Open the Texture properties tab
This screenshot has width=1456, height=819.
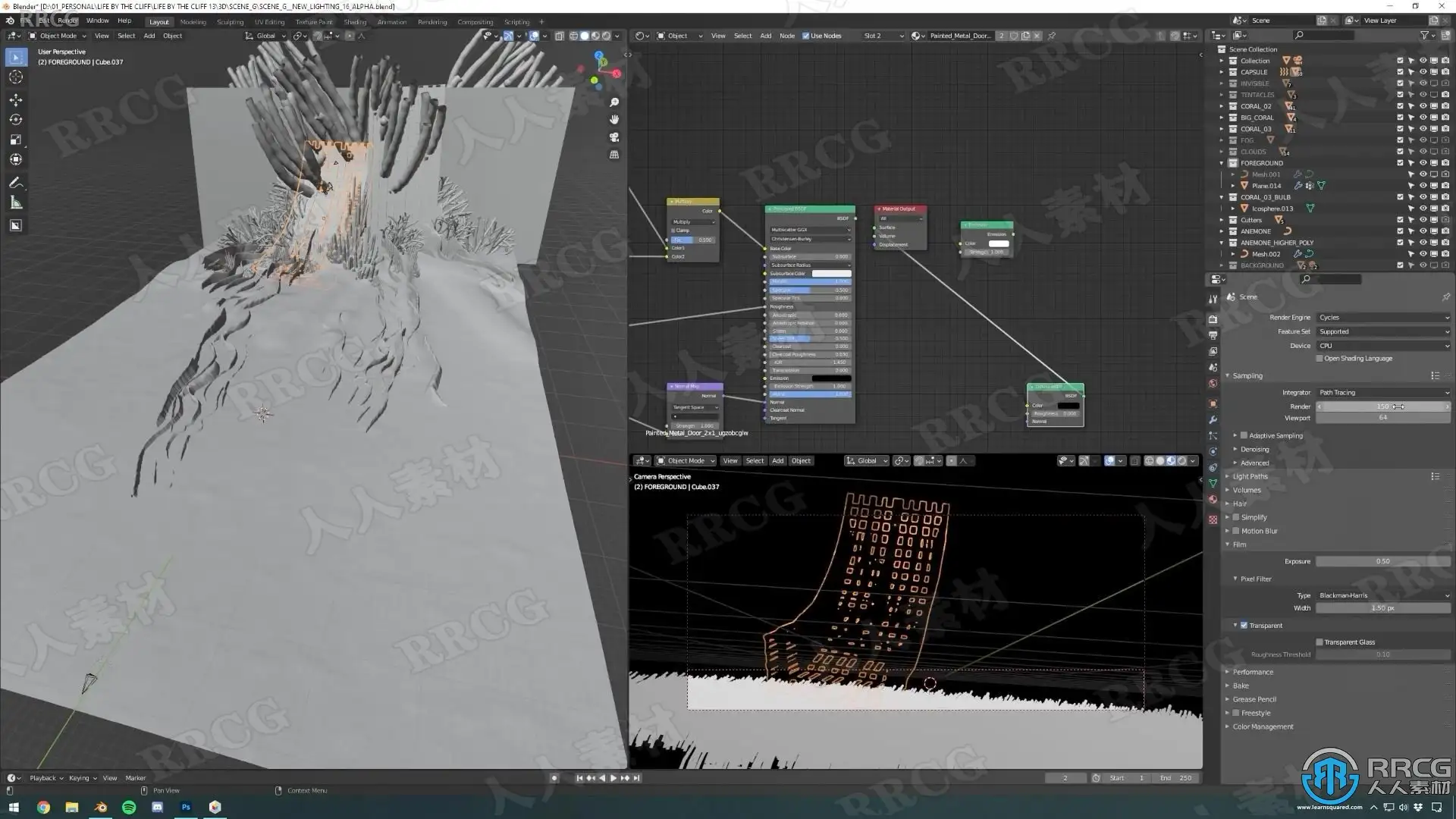(x=1213, y=519)
